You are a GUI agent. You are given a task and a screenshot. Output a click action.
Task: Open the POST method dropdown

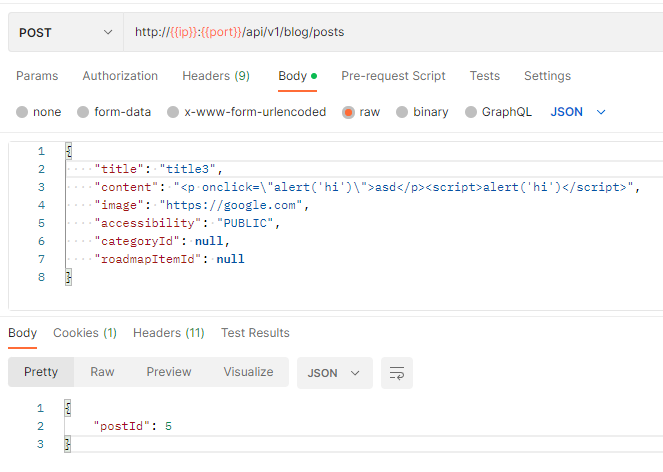click(66, 32)
